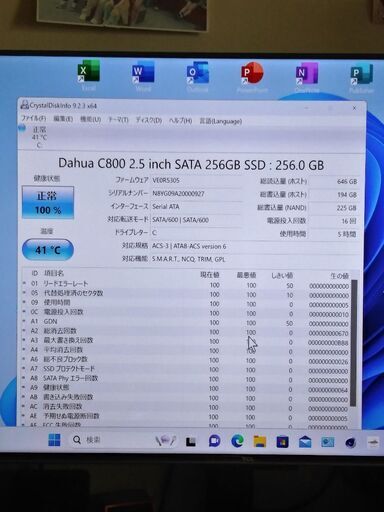Open the ファイル(F) menu

tap(33, 118)
